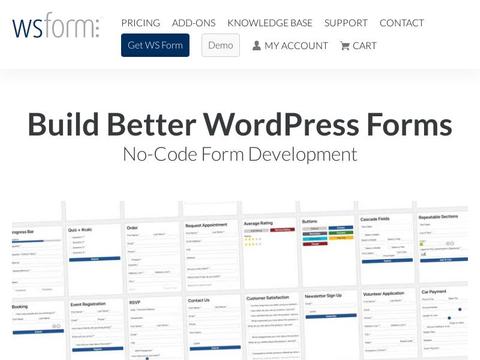The image size is (480, 360).
Task: Open the Pricing menu item
Action: click(x=141, y=23)
